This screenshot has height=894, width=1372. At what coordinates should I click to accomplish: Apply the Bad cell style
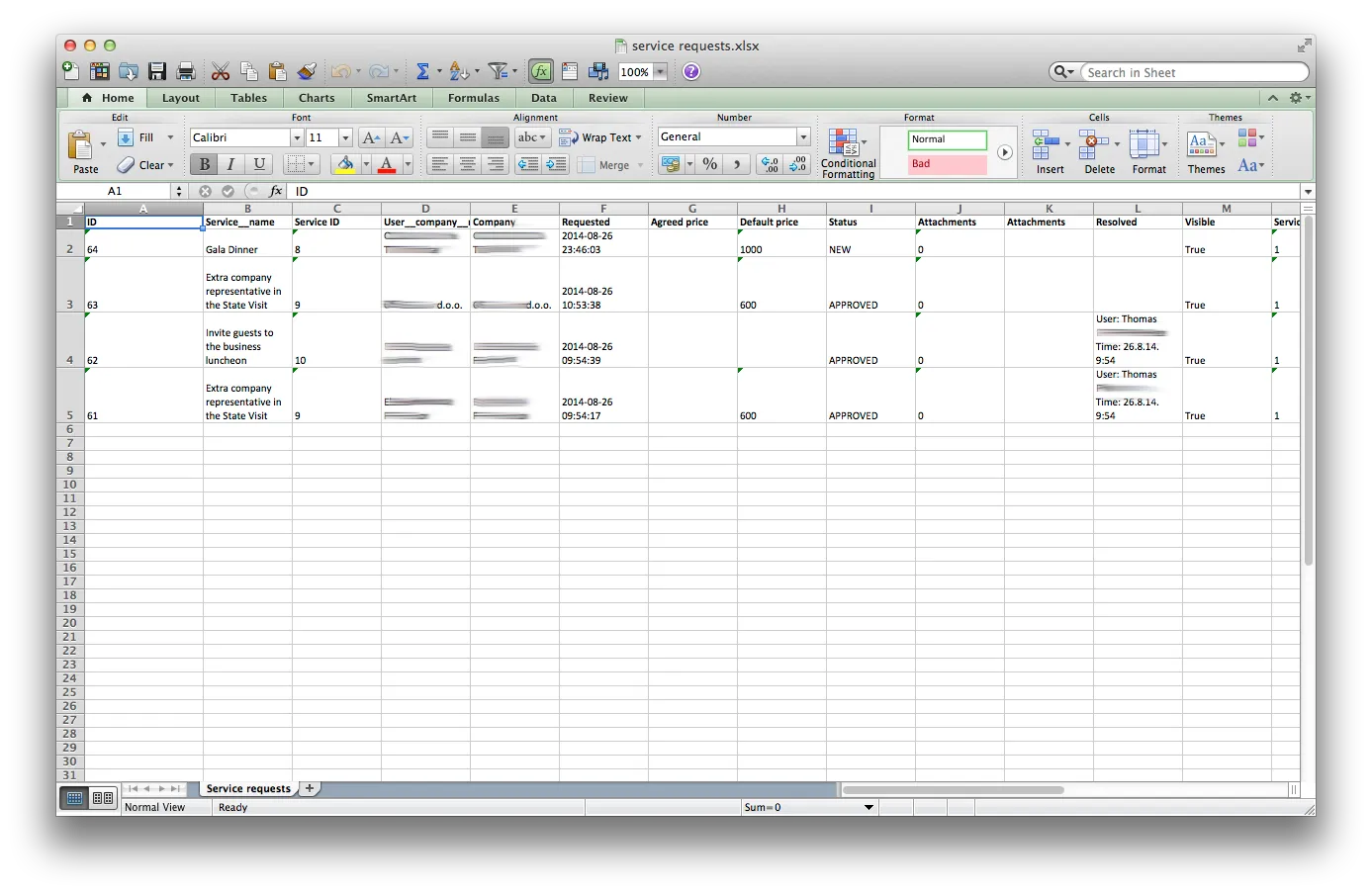[x=946, y=164]
